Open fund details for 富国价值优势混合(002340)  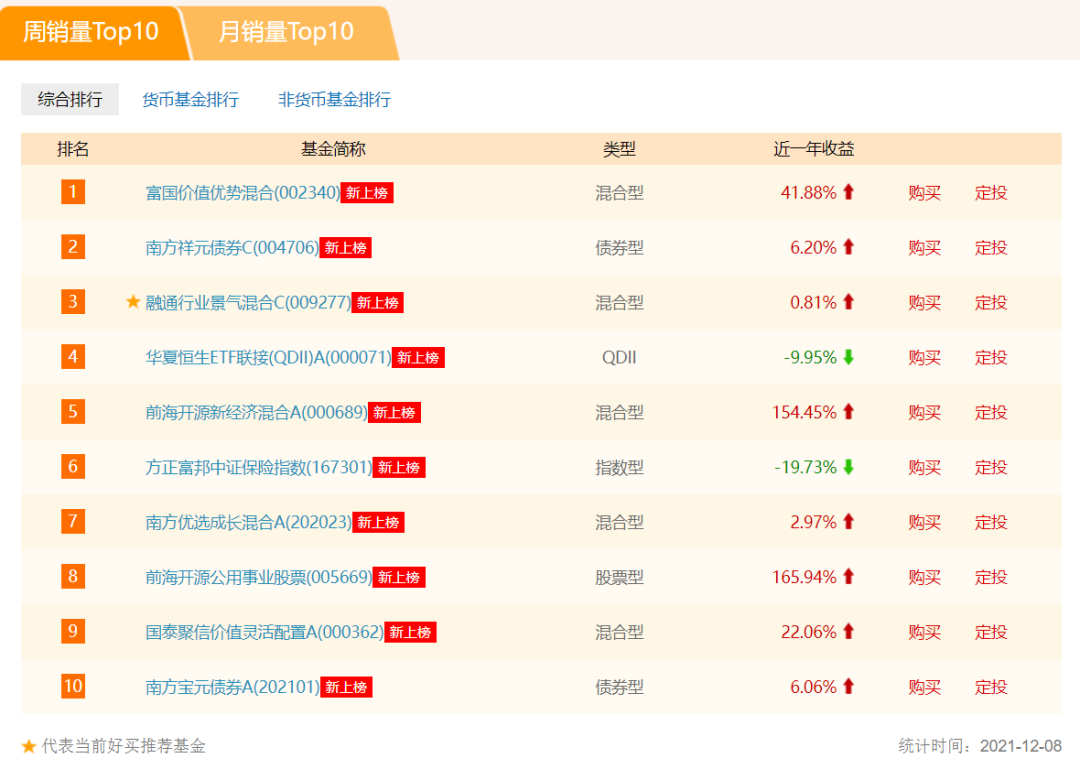(x=239, y=192)
